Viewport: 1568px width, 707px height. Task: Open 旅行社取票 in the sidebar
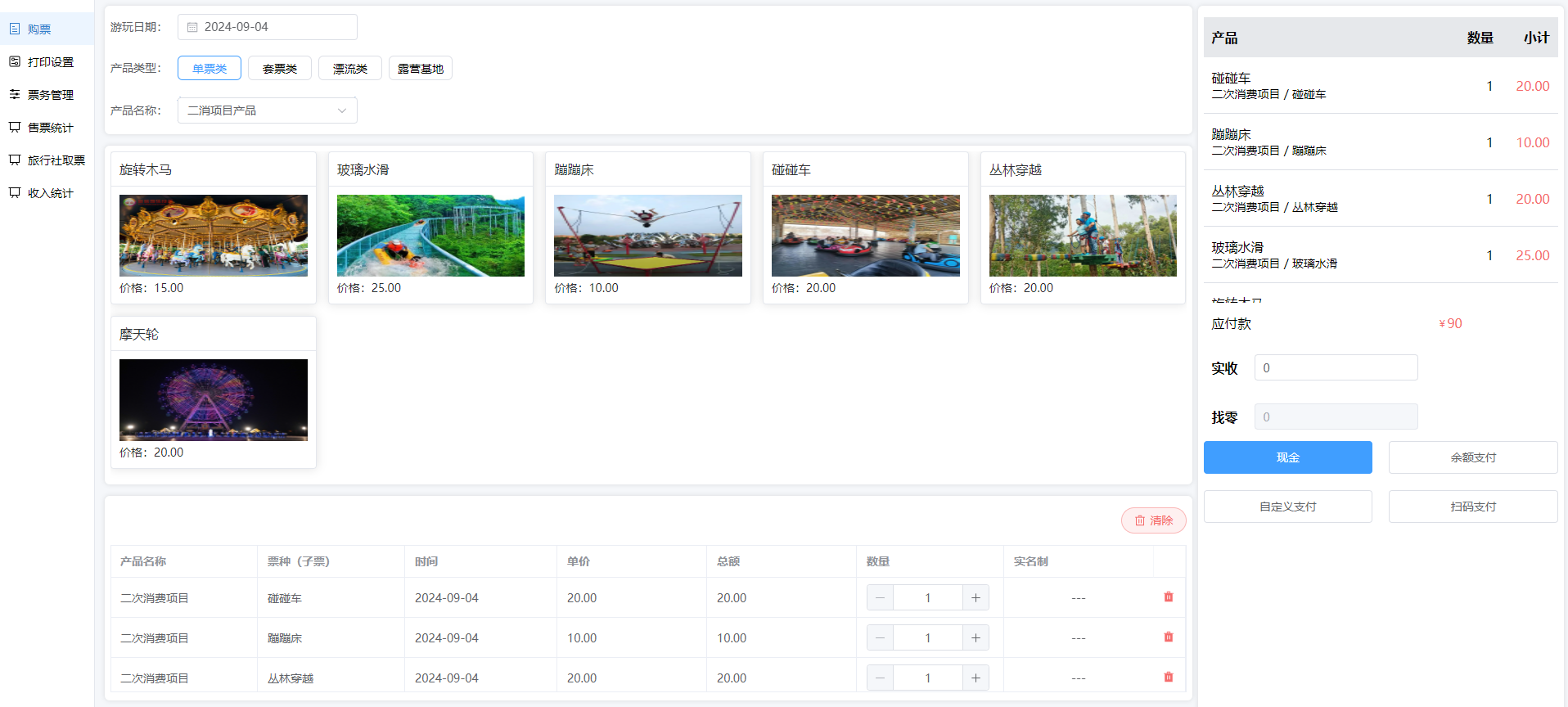47,160
